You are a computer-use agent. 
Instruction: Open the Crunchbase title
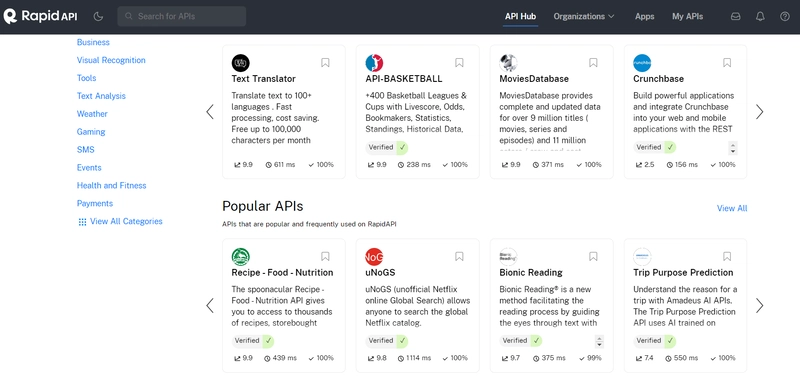coord(659,79)
